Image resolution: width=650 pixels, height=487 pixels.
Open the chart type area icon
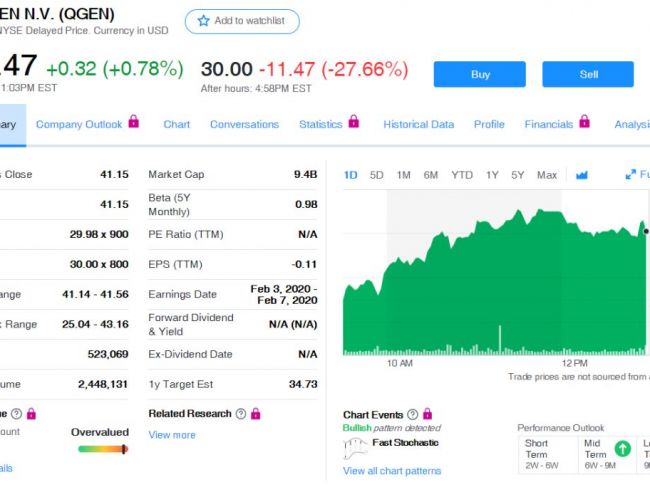(582, 175)
